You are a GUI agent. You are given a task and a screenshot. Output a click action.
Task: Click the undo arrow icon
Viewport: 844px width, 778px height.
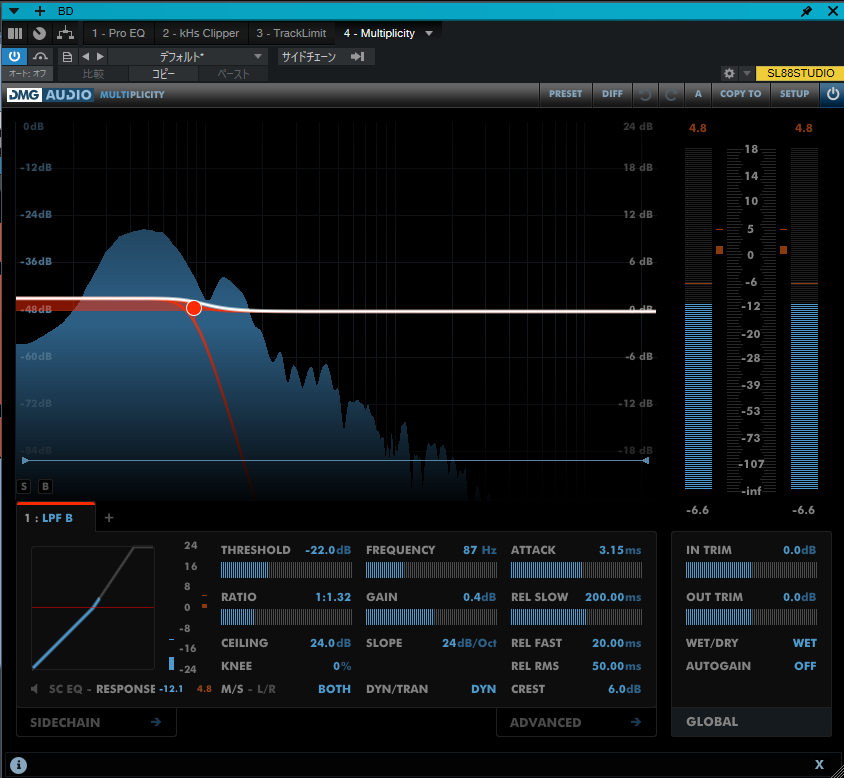tap(645, 94)
